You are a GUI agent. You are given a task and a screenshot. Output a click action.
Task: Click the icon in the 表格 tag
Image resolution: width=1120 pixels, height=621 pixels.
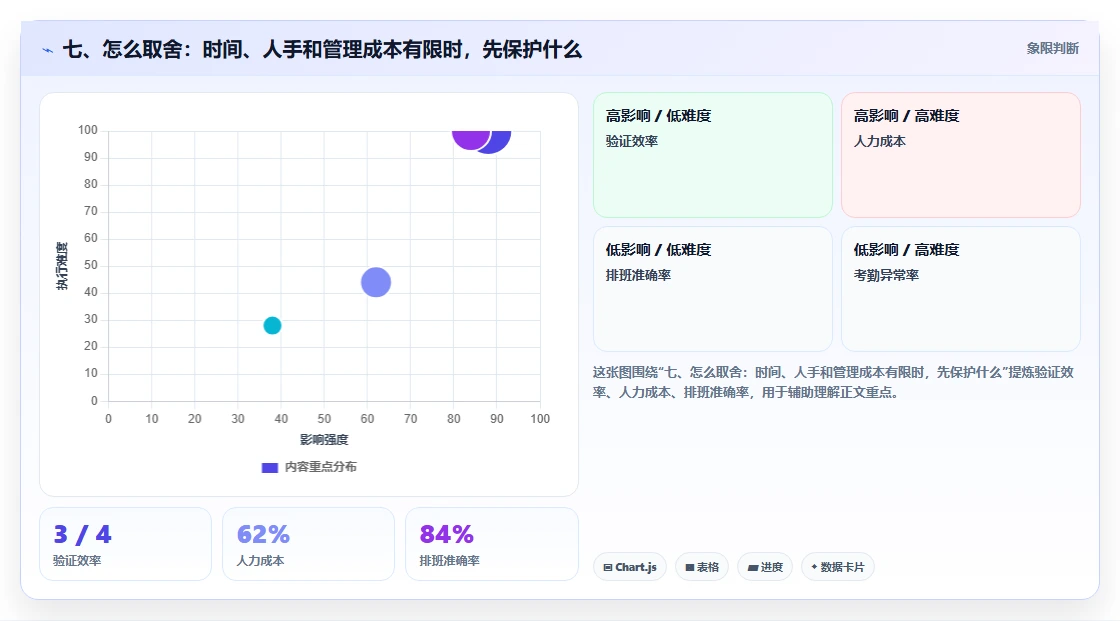coord(690,567)
